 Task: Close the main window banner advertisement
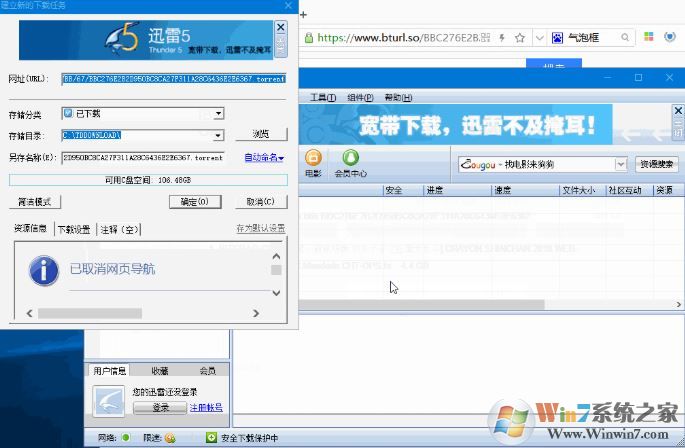point(678,111)
